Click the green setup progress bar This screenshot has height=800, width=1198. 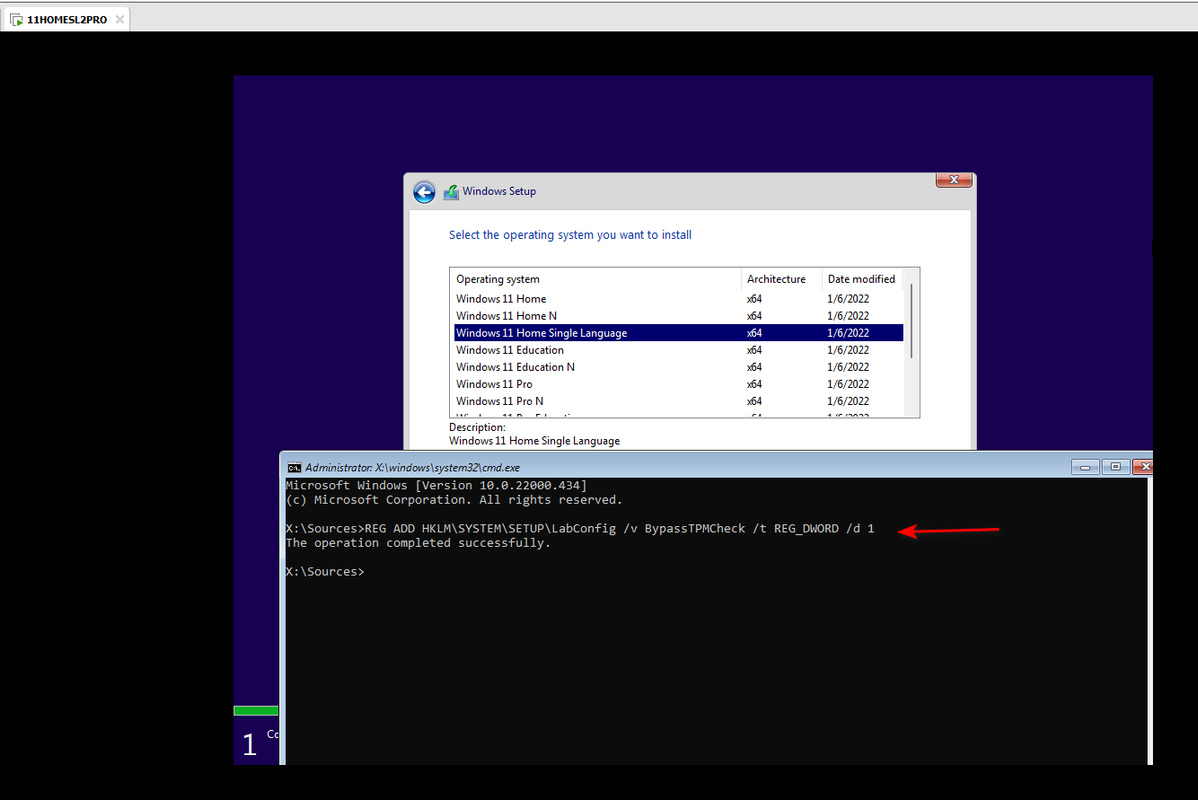[256, 711]
